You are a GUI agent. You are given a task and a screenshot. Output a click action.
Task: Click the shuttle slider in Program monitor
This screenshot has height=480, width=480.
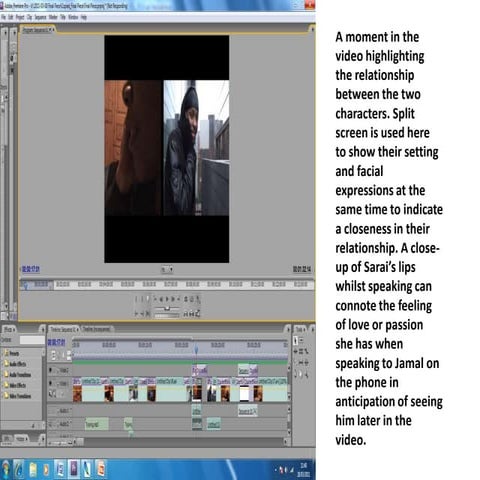pyautogui.click(x=167, y=308)
